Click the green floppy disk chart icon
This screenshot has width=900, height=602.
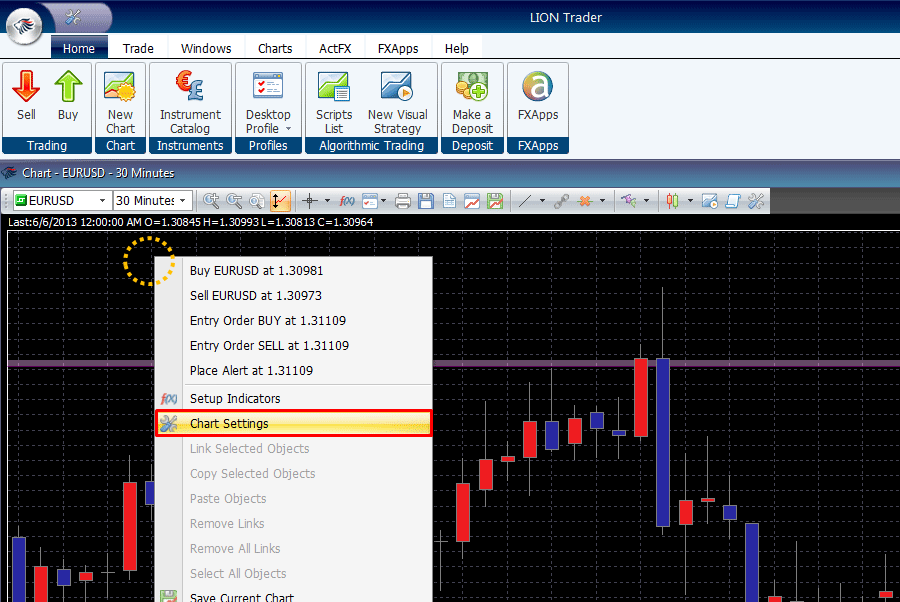495,200
